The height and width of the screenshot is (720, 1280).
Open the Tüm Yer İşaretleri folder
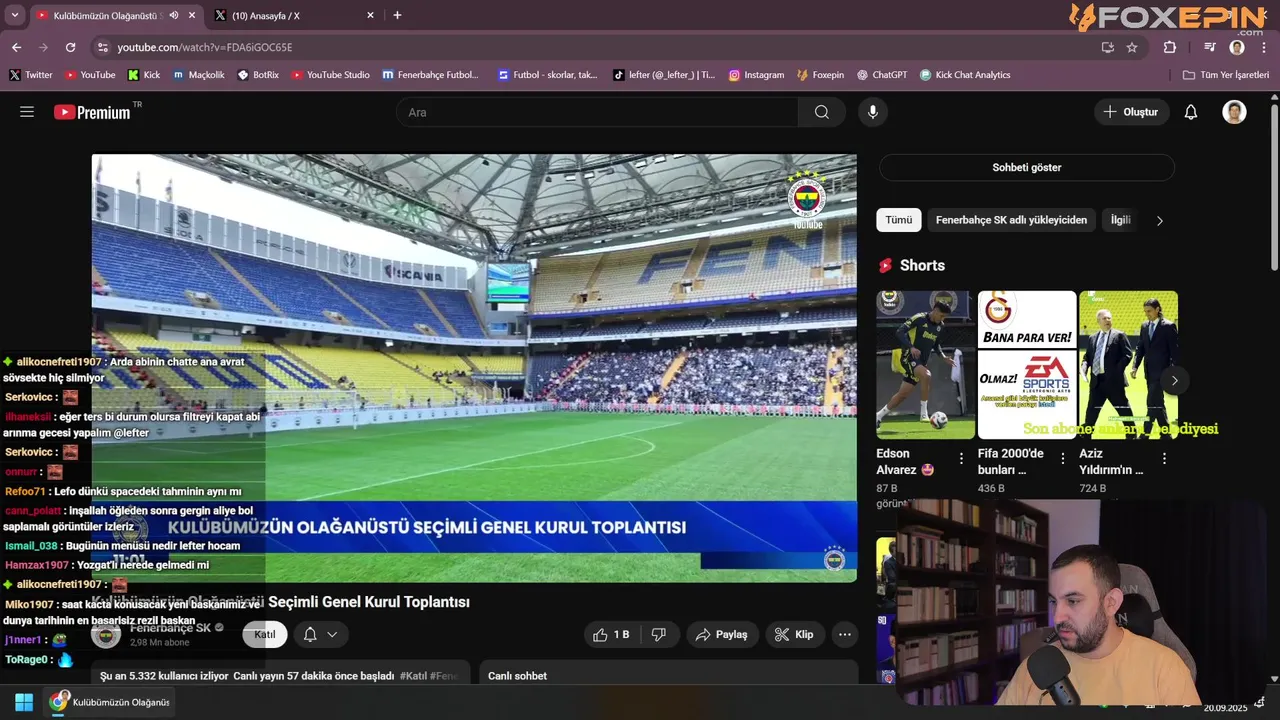click(1226, 75)
